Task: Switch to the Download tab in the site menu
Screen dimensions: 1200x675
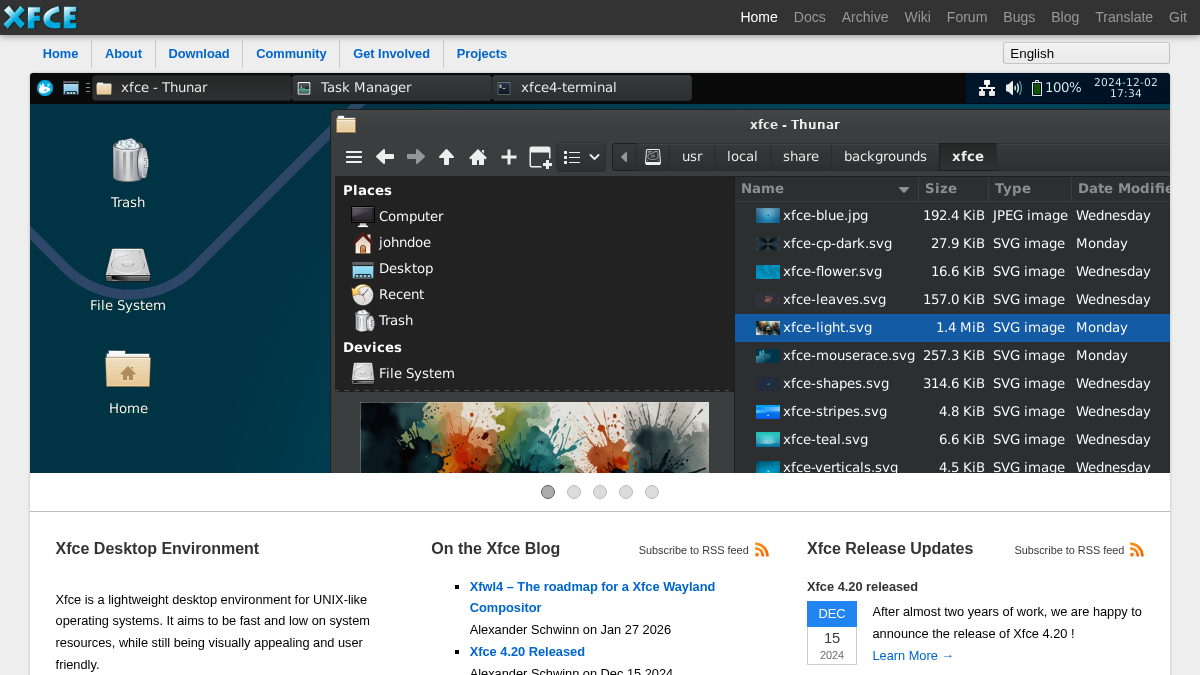Action: pyautogui.click(x=199, y=54)
